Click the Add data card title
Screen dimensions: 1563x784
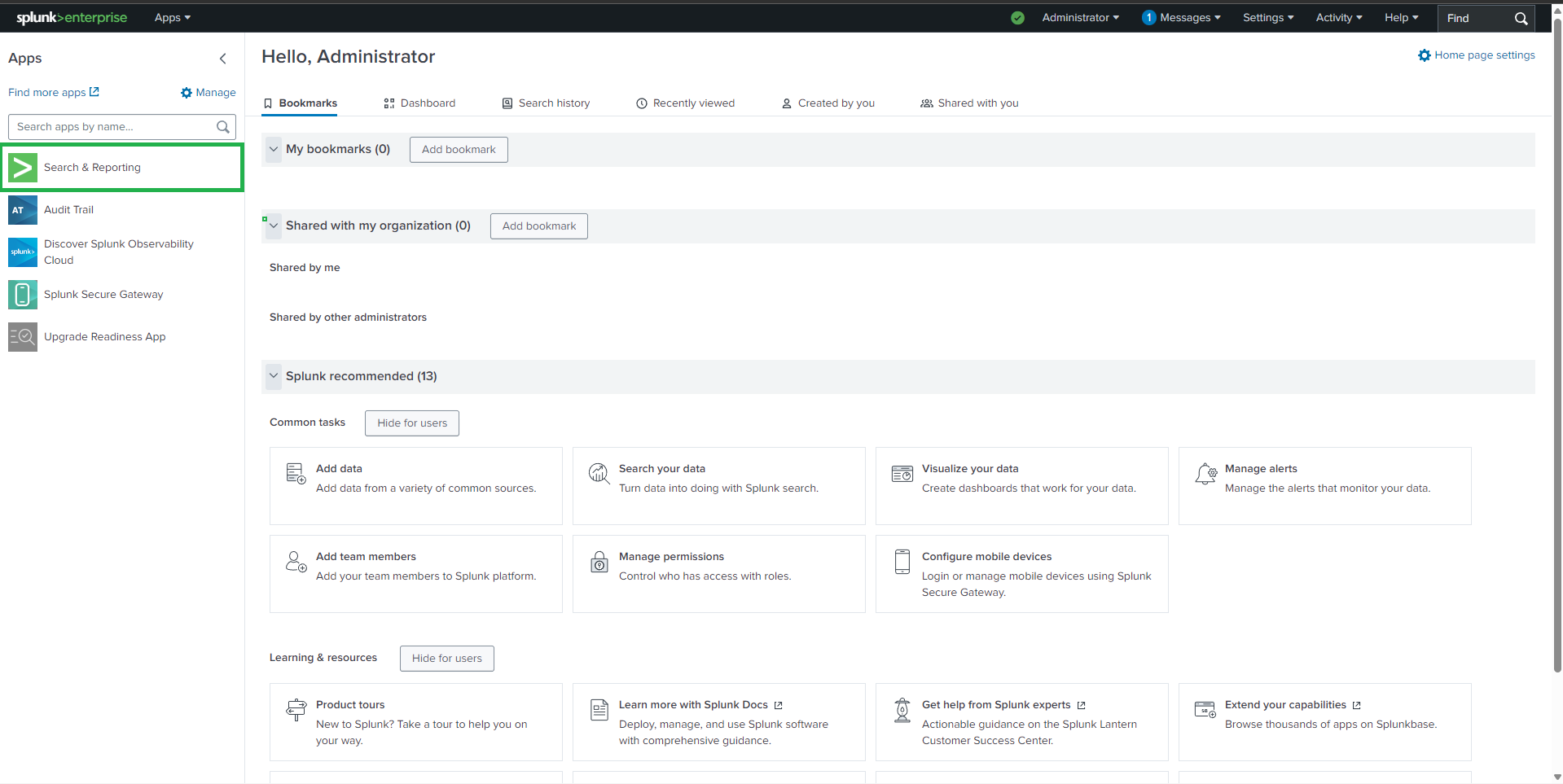[x=339, y=469]
